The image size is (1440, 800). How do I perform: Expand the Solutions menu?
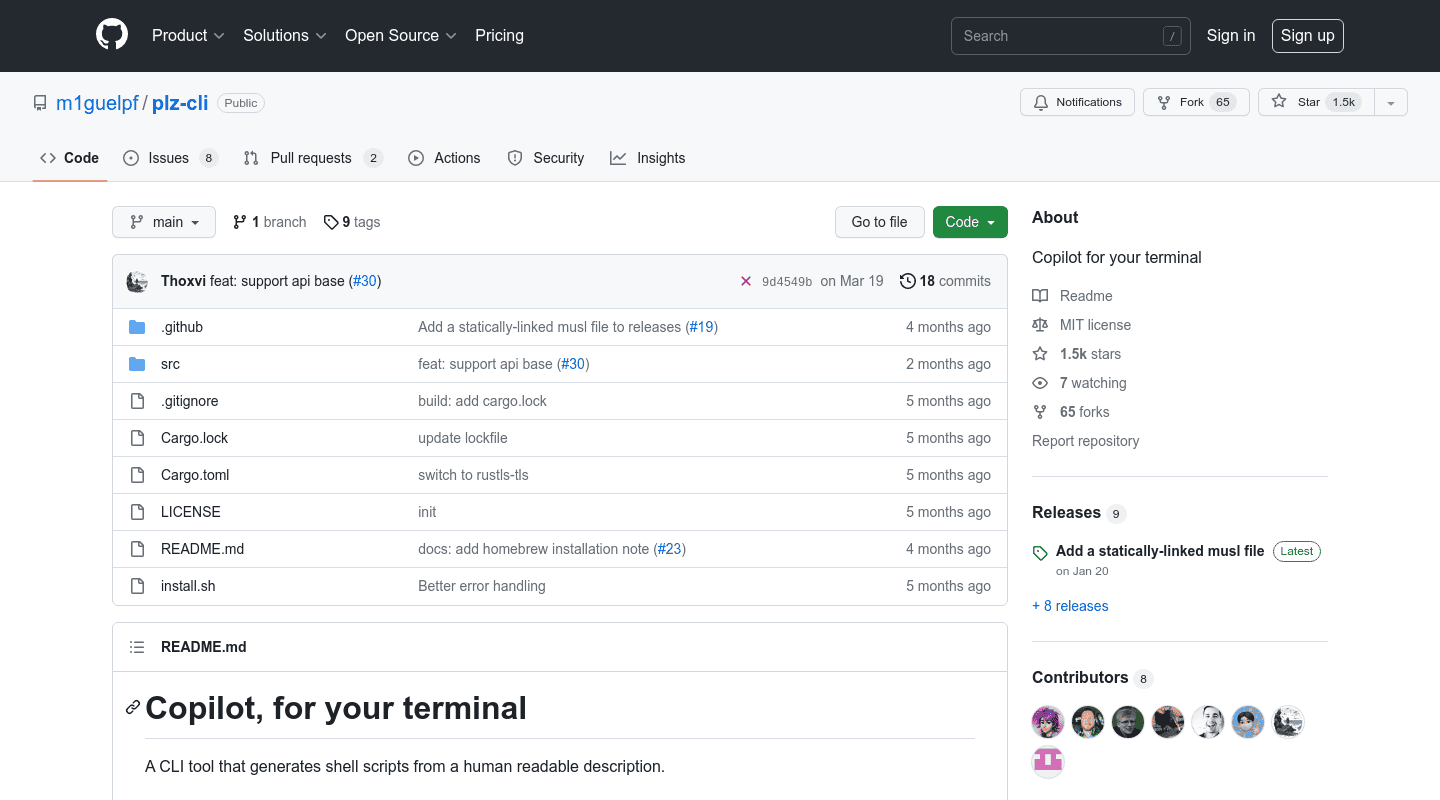tap(285, 35)
